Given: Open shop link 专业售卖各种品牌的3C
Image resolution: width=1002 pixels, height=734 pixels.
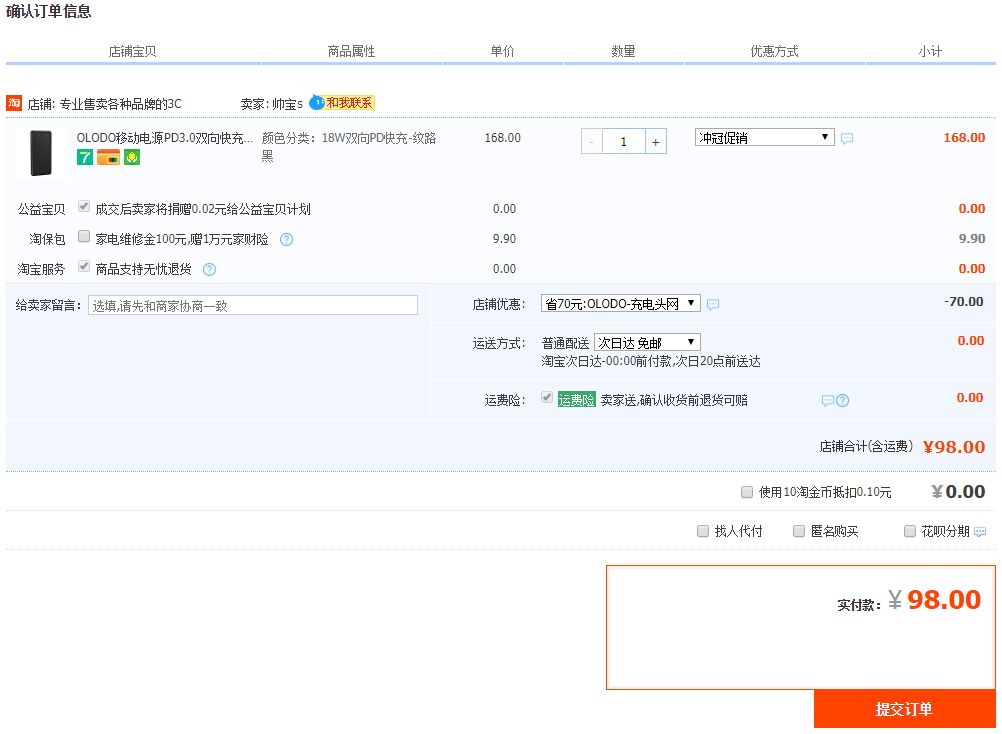Looking at the screenshot, I should (x=121, y=103).
